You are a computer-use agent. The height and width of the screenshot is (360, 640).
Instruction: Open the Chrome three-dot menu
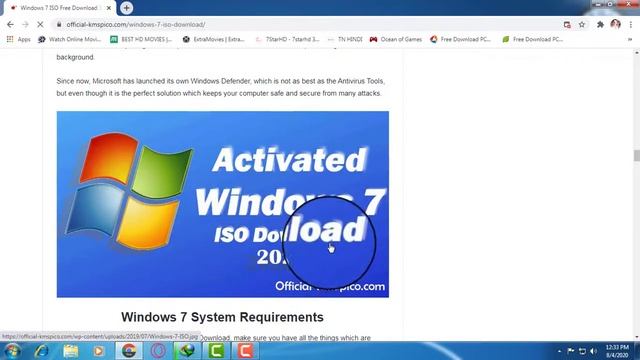click(x=631, y=25)
